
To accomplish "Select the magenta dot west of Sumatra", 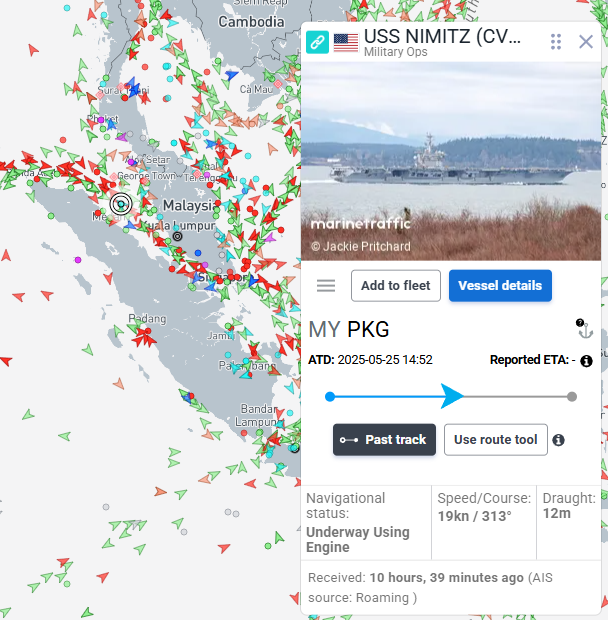I will click(x=78, y=260).
